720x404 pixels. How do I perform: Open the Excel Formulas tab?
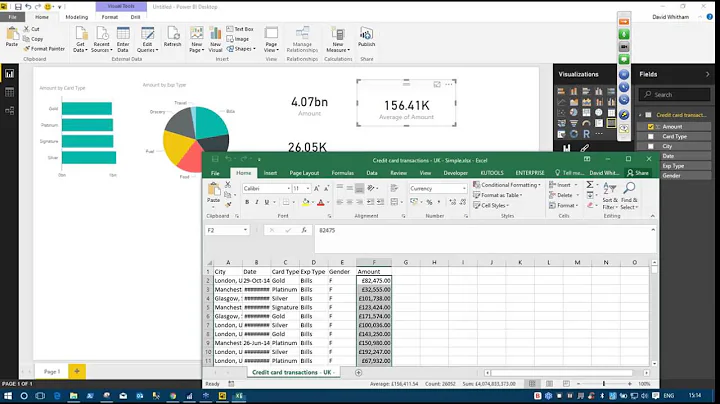pos(343,173)
